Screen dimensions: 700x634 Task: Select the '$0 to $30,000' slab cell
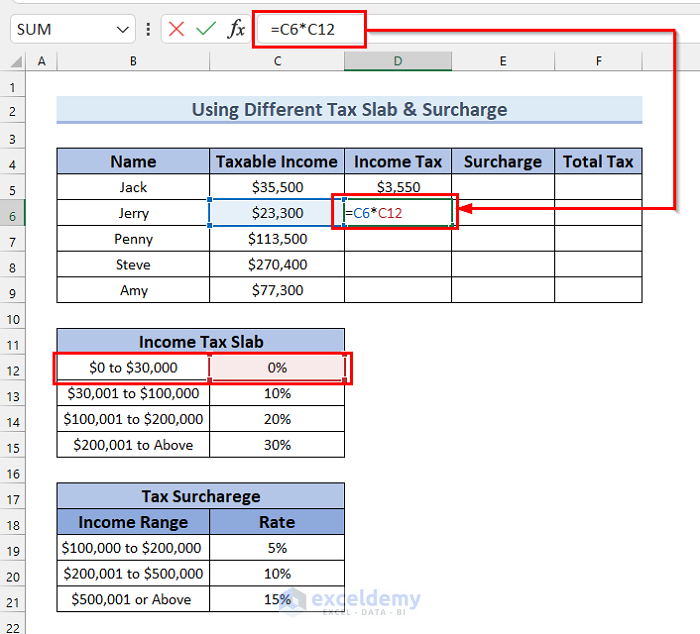click(x=133, y=367)
